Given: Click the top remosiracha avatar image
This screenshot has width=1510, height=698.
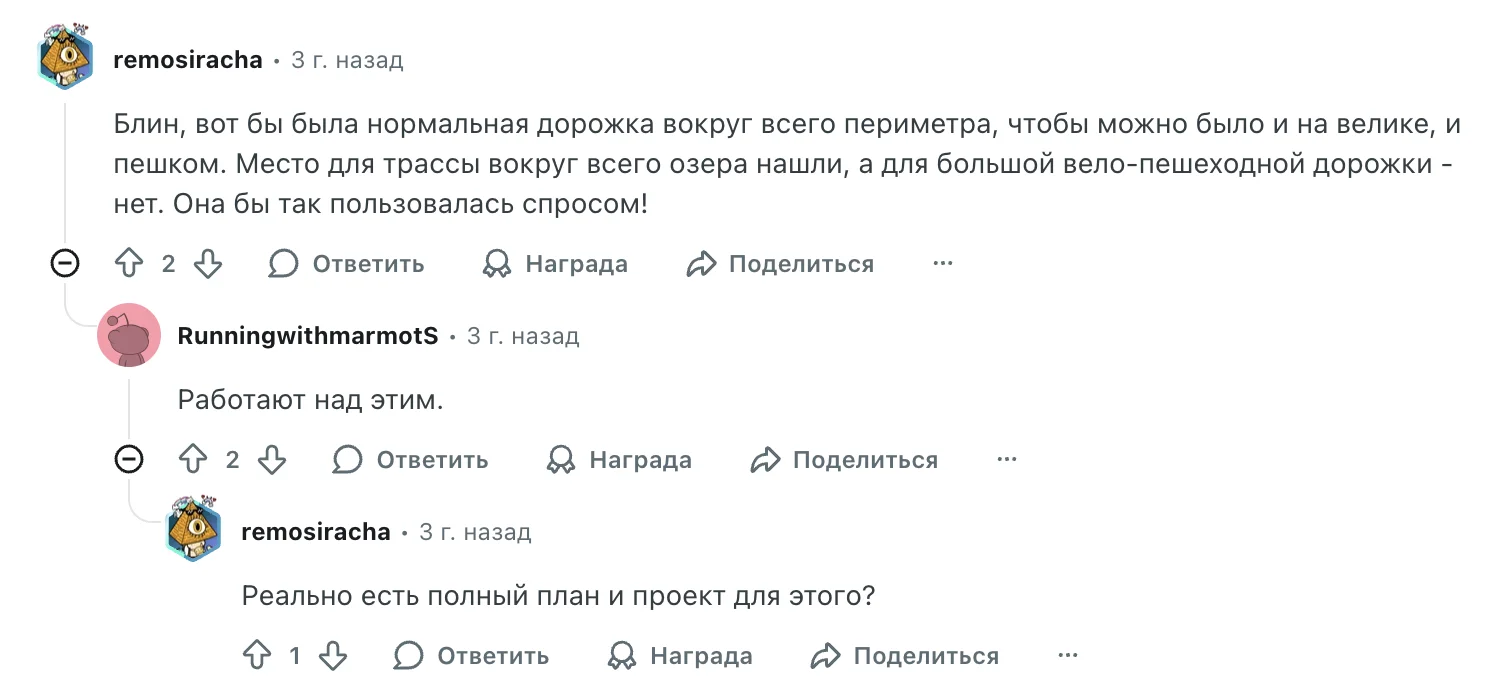Looking at the screenshot, I should click(x=65, y=58).
